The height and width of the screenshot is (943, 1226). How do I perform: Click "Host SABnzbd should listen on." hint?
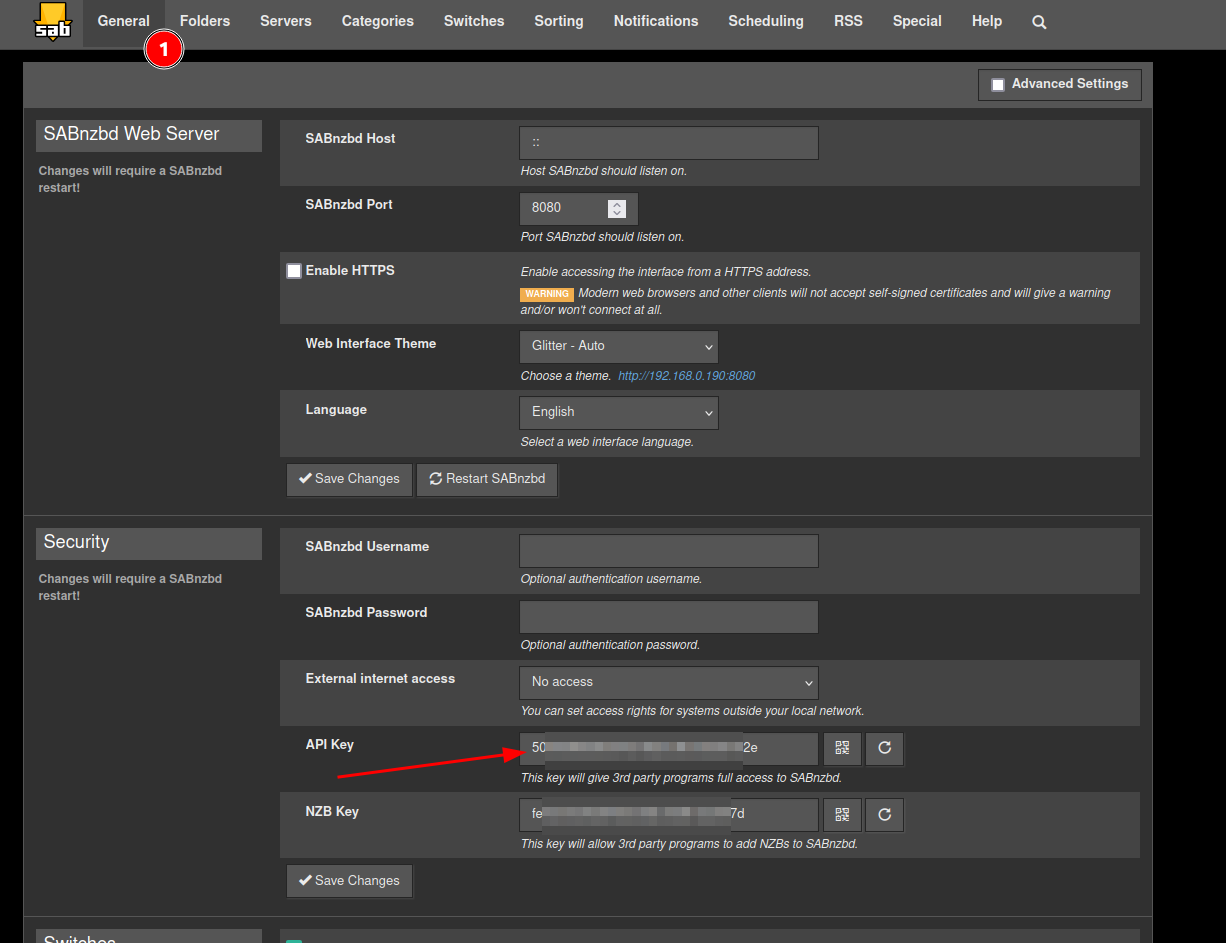pyautogui.click(x=604, y=171)
